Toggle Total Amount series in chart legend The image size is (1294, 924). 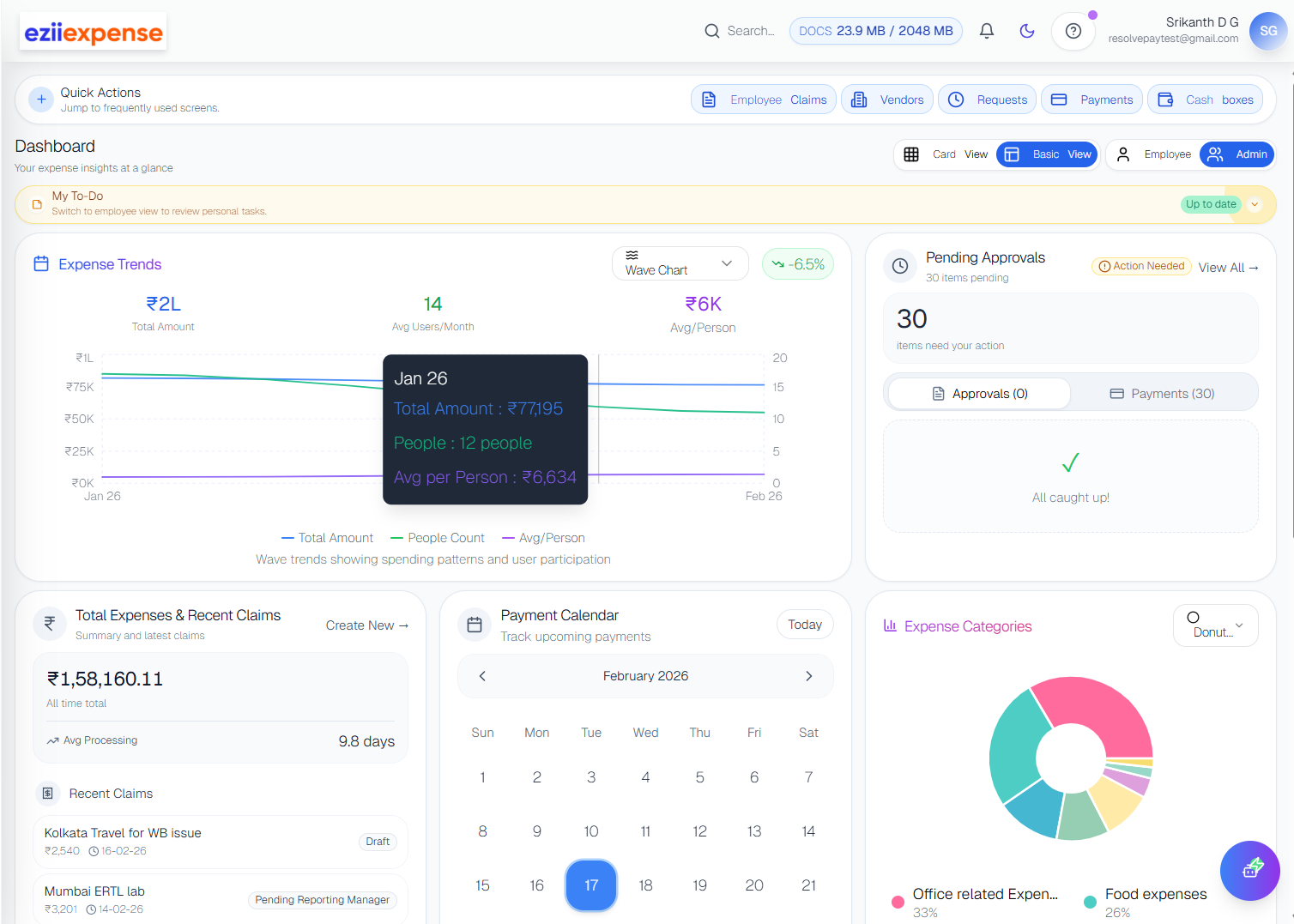[x=328, y=538]
